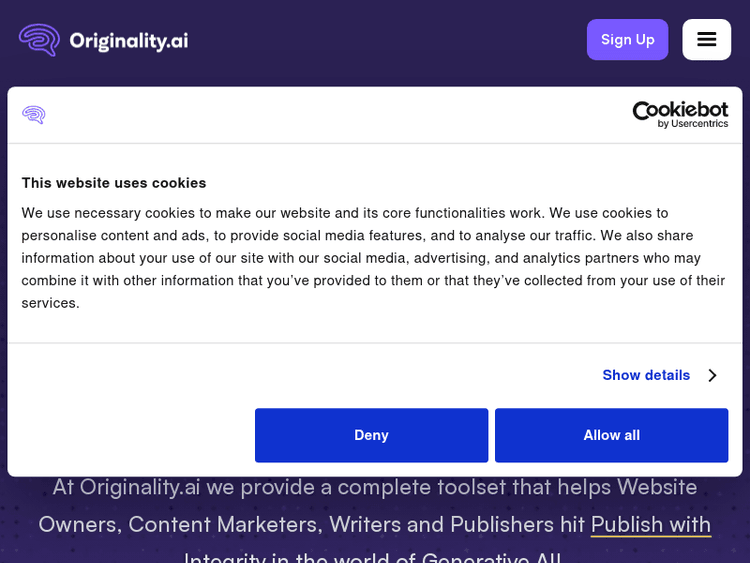This screenshot has height=563, width=750.
Task: Click the line starting "We use necessary cookies"
Action: [x=345, y=213]
